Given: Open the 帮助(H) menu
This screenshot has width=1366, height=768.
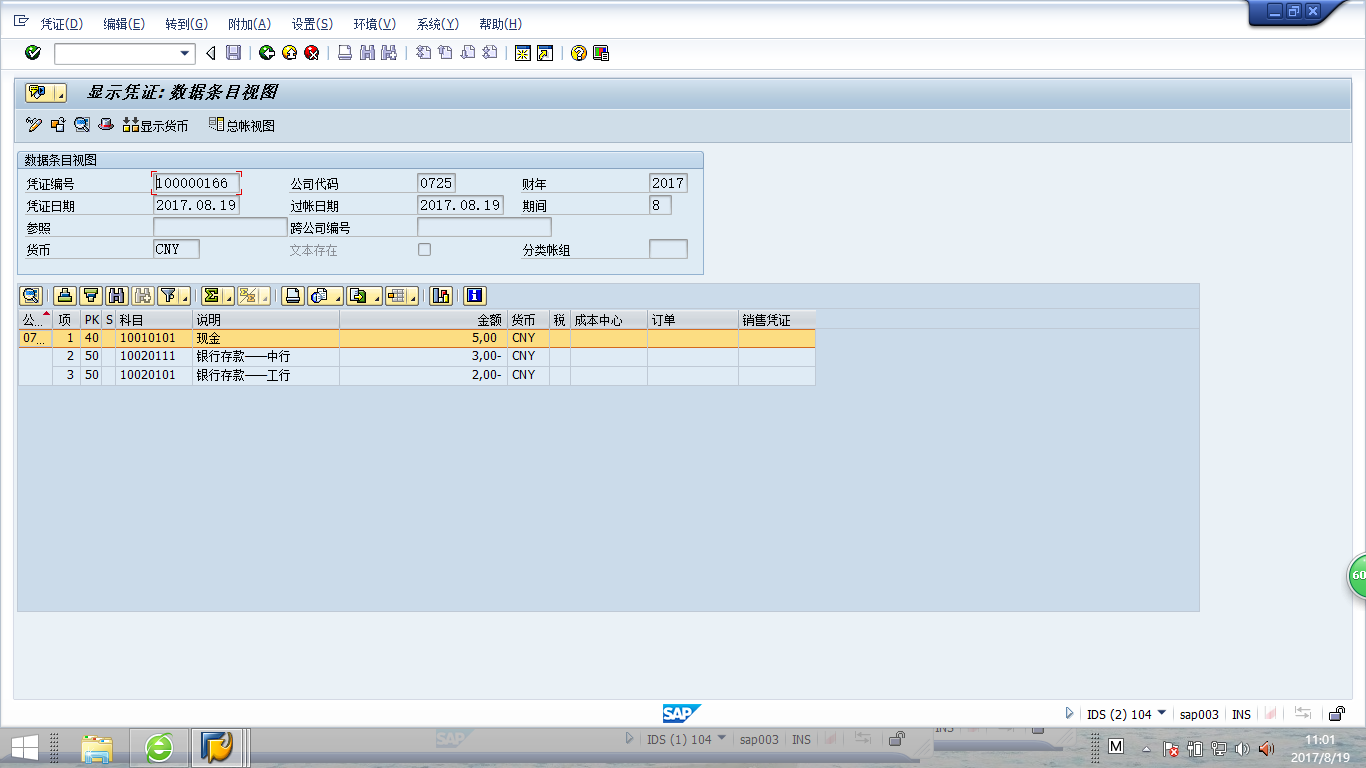Looking at the screenshot, I should tap(500, 24).
